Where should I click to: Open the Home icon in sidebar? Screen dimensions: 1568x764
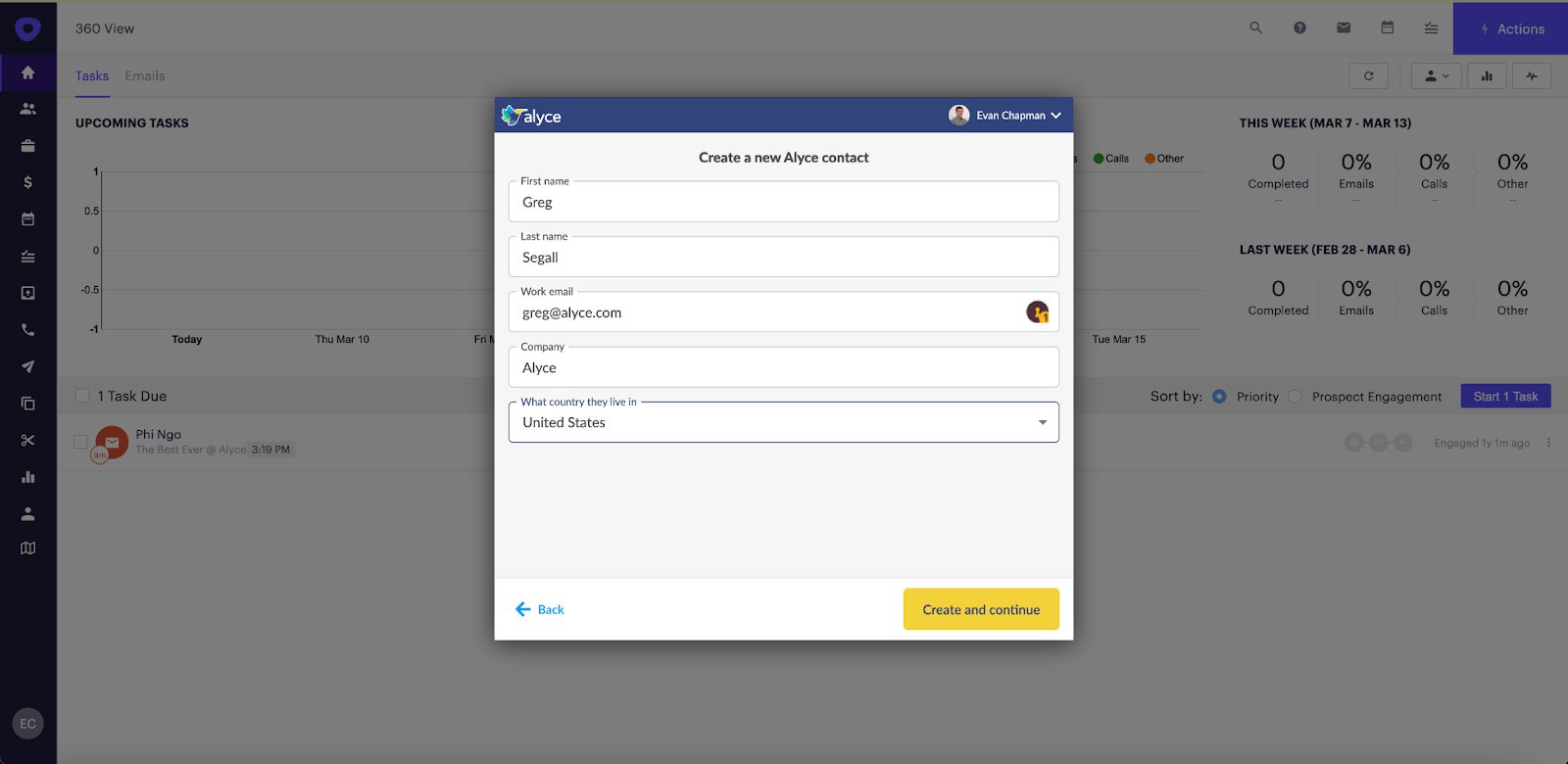27,72
